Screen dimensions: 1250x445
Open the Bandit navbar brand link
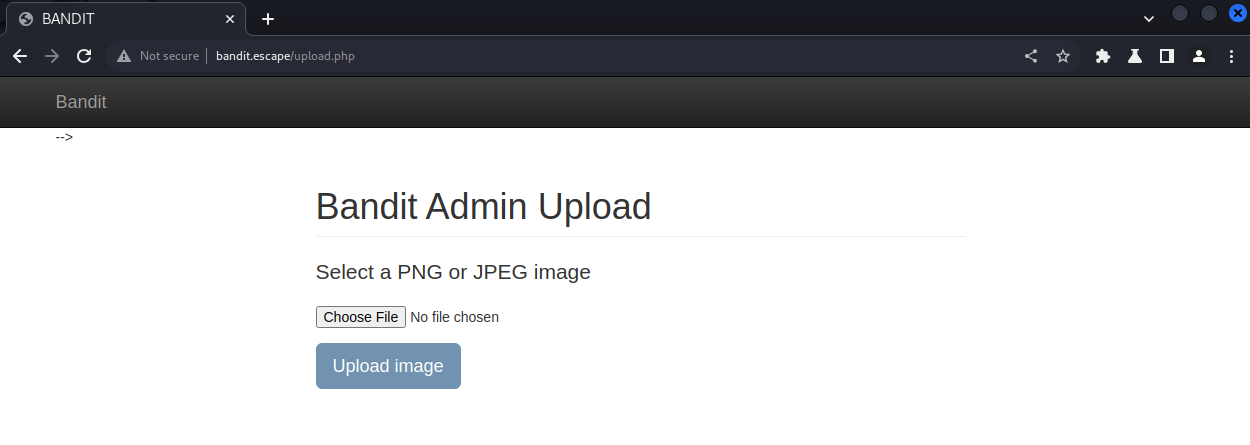[81, 102]
